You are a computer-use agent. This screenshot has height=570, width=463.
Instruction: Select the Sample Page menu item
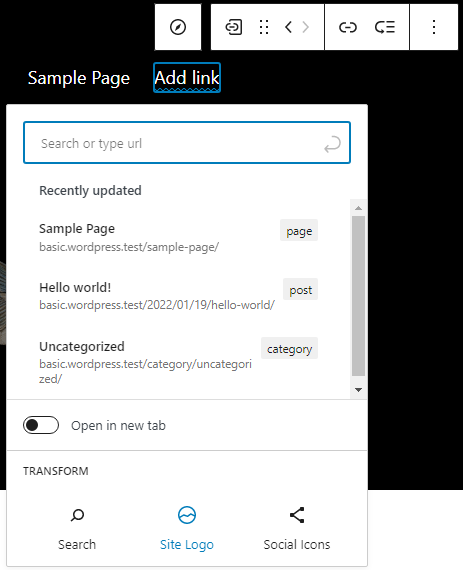79,78
